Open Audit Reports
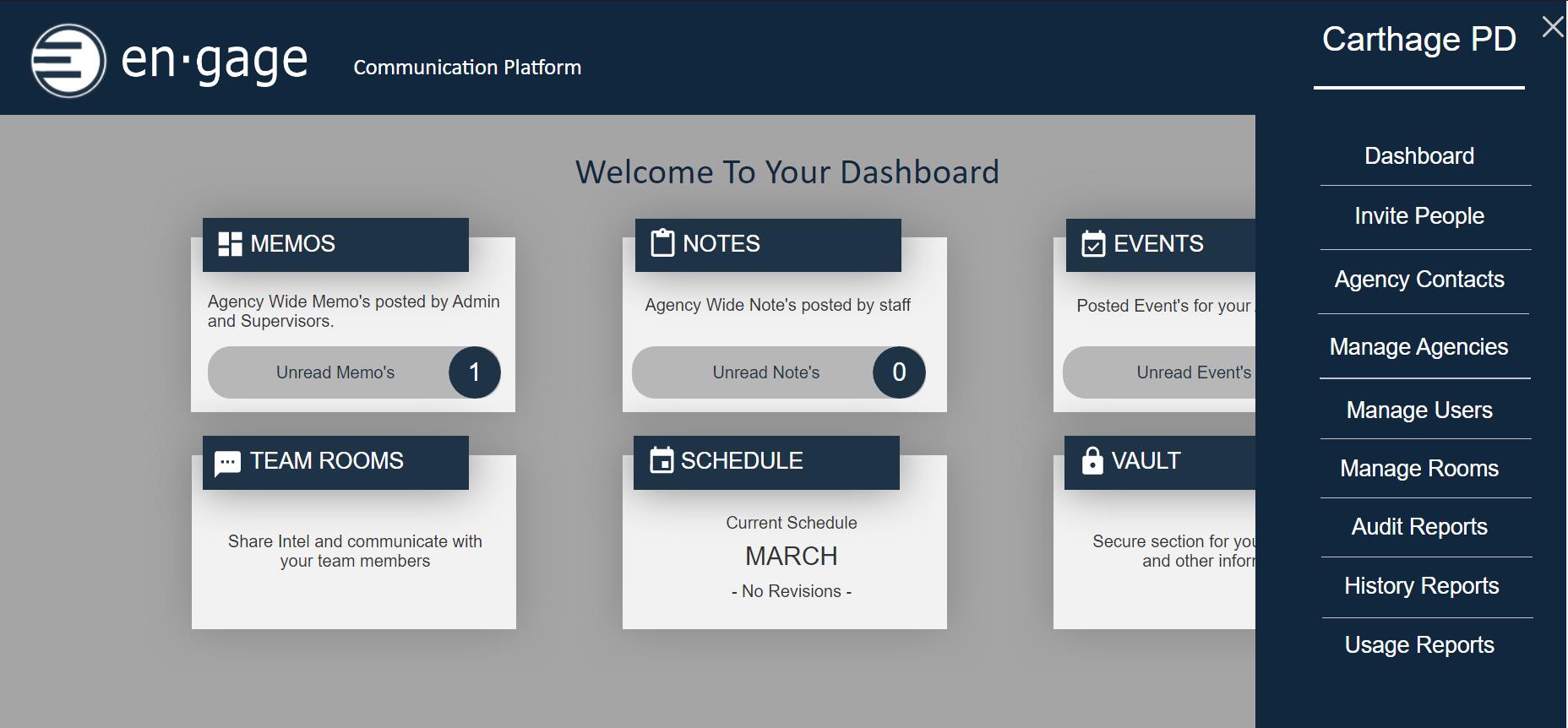 (x=1418, y=527)
